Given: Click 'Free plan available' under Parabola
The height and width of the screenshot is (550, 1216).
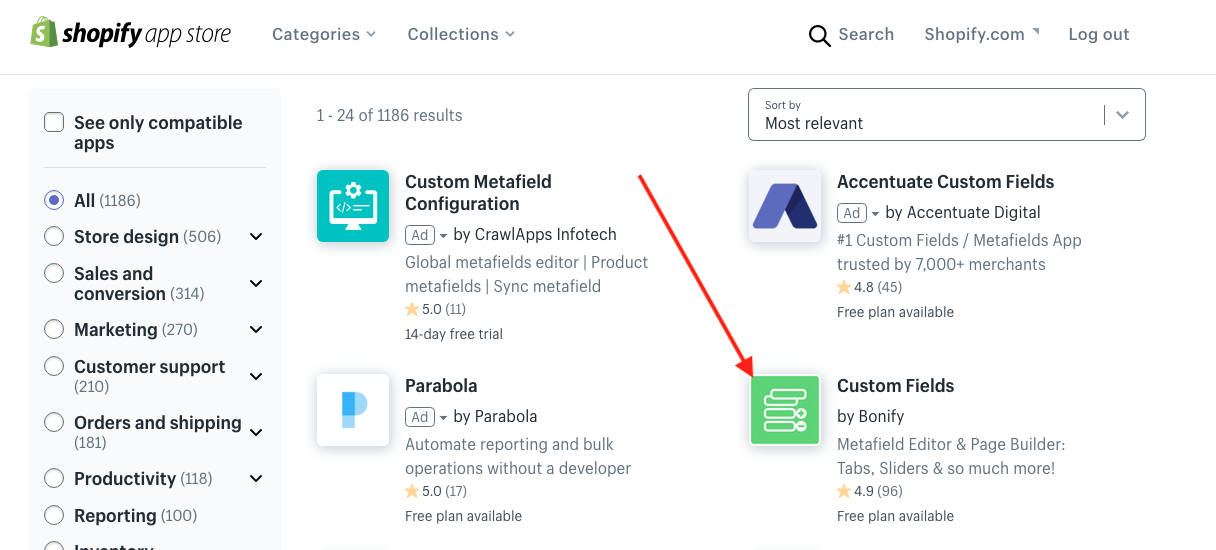Looking at the screenshot, I should point(463,516).
